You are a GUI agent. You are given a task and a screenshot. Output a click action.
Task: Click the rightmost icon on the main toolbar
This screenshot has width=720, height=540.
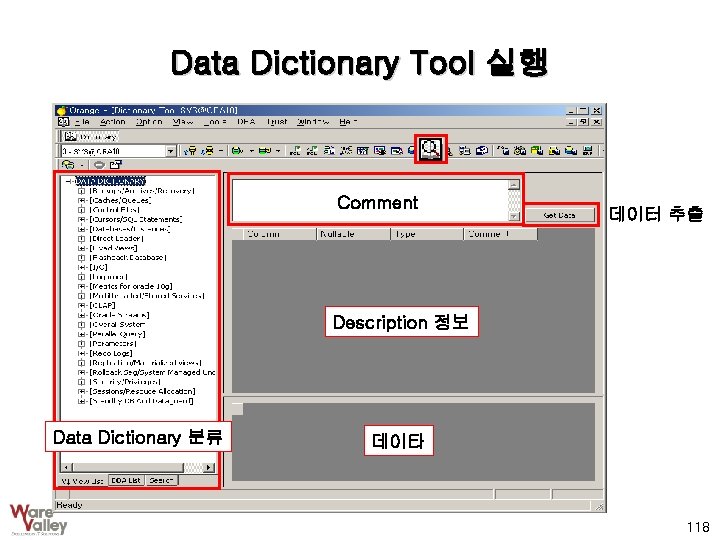pyautogui.click(x=587, y=151)
